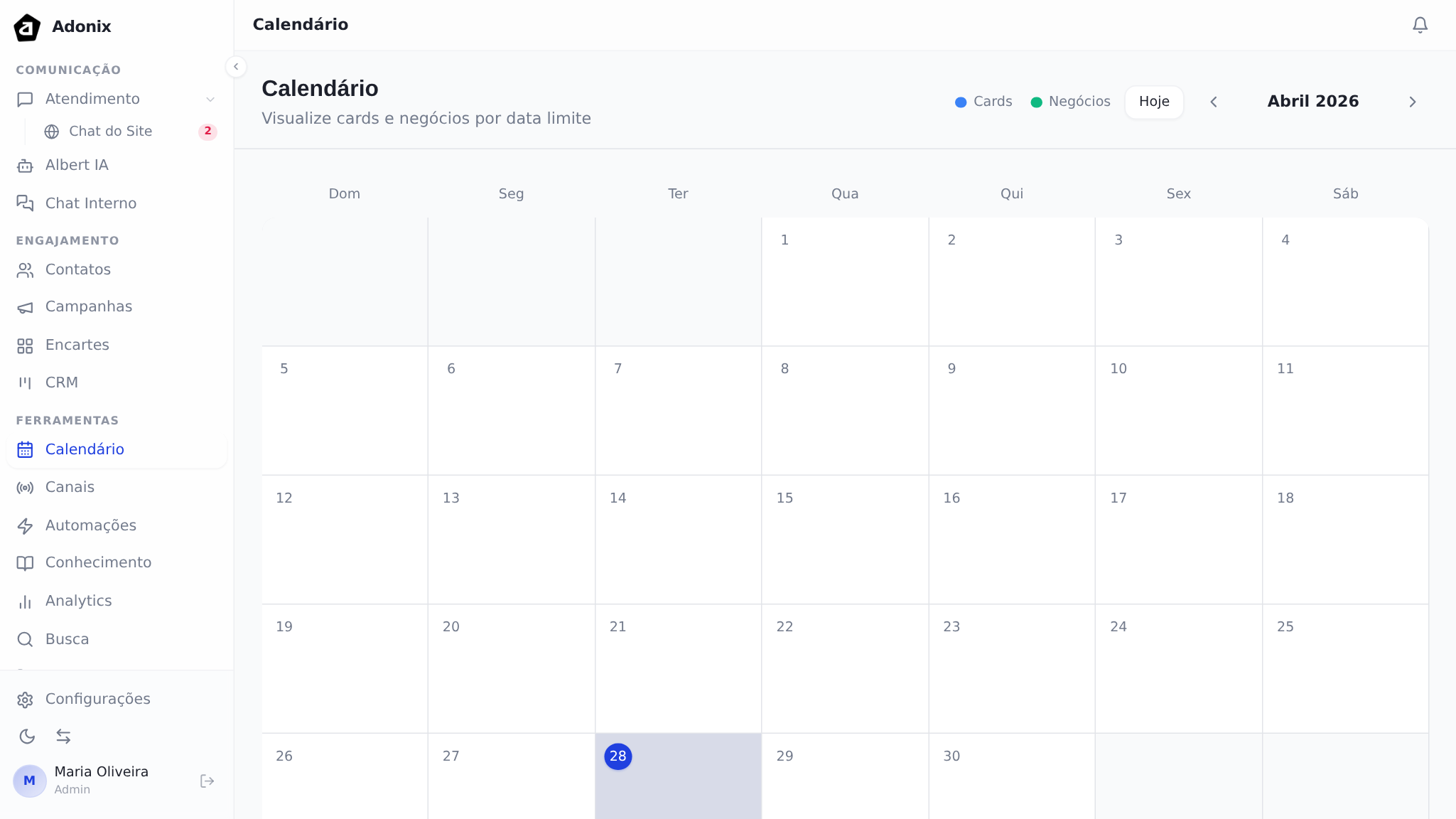Click the Maria Oliveira user name
The height and width of the screenshot is (819, 1456).
tap(102, 772)
